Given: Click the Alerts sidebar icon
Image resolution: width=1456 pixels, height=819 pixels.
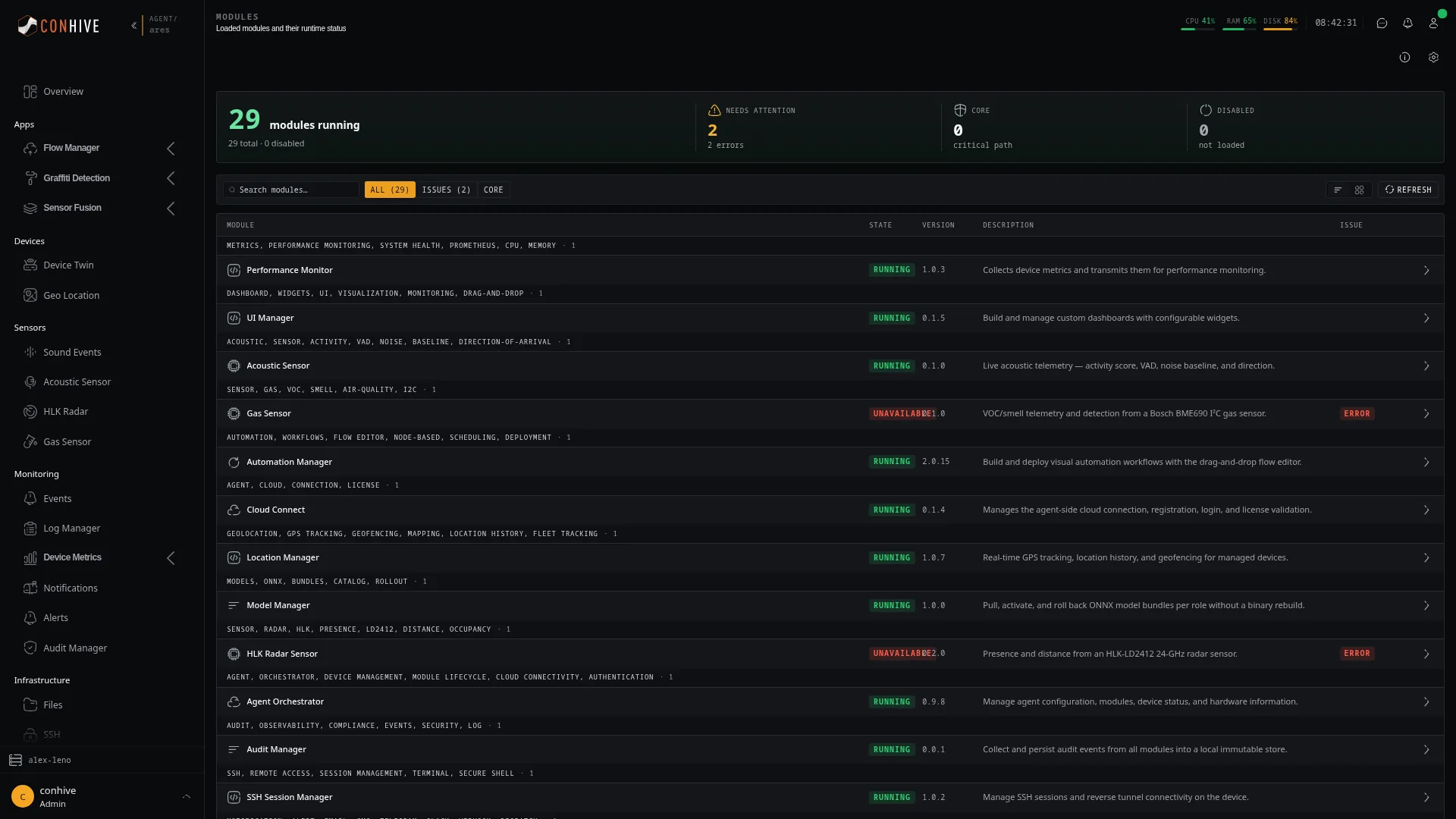Looking at the screenshot, I should point(30,618).
